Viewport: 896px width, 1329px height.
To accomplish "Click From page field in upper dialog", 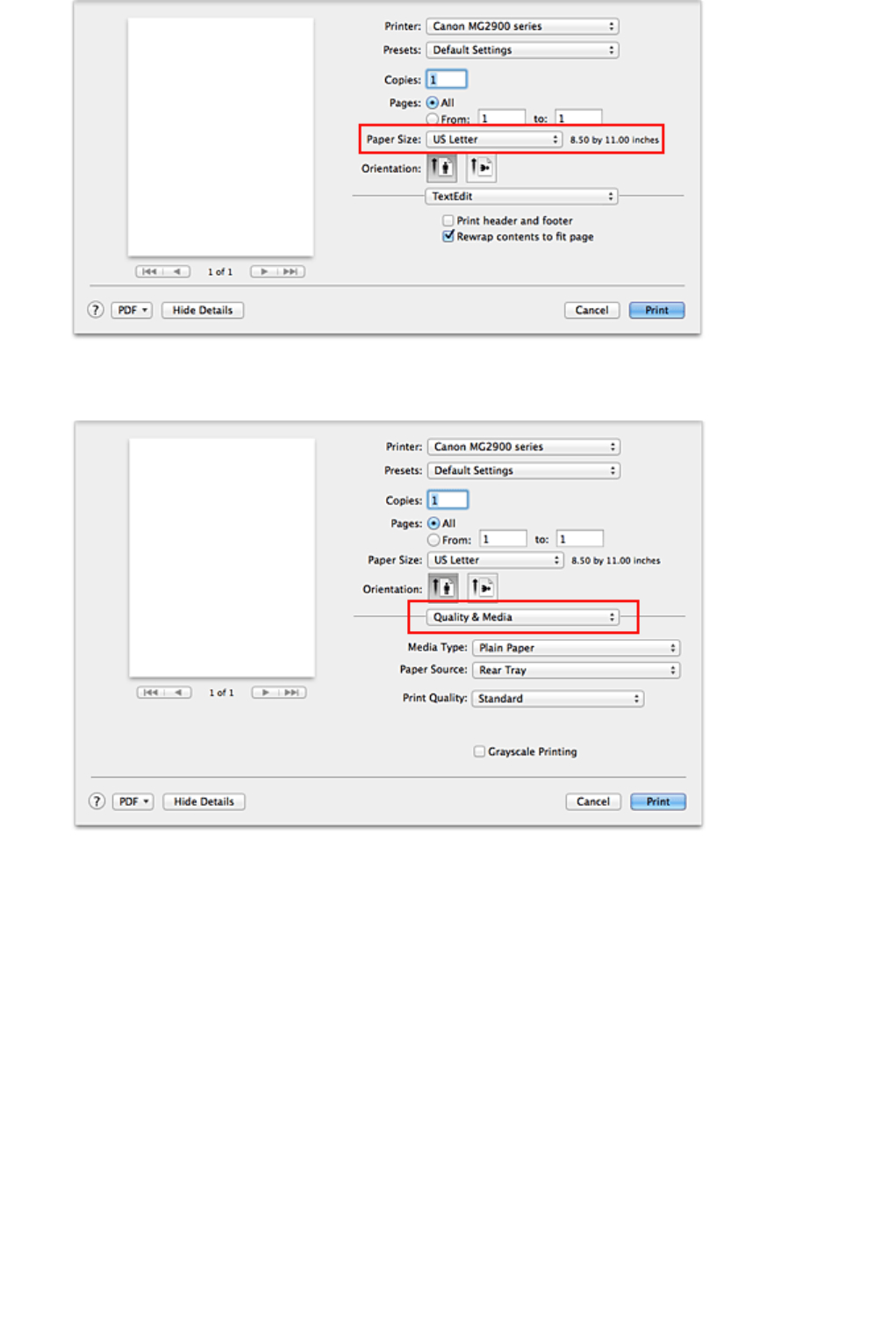I will point(502,119).
